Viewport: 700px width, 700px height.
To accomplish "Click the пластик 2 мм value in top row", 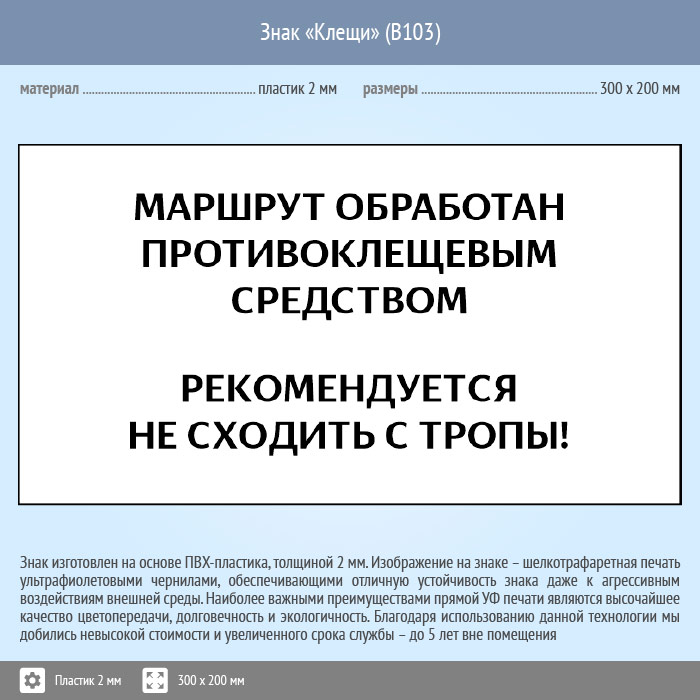I will (x=297, y=89).
